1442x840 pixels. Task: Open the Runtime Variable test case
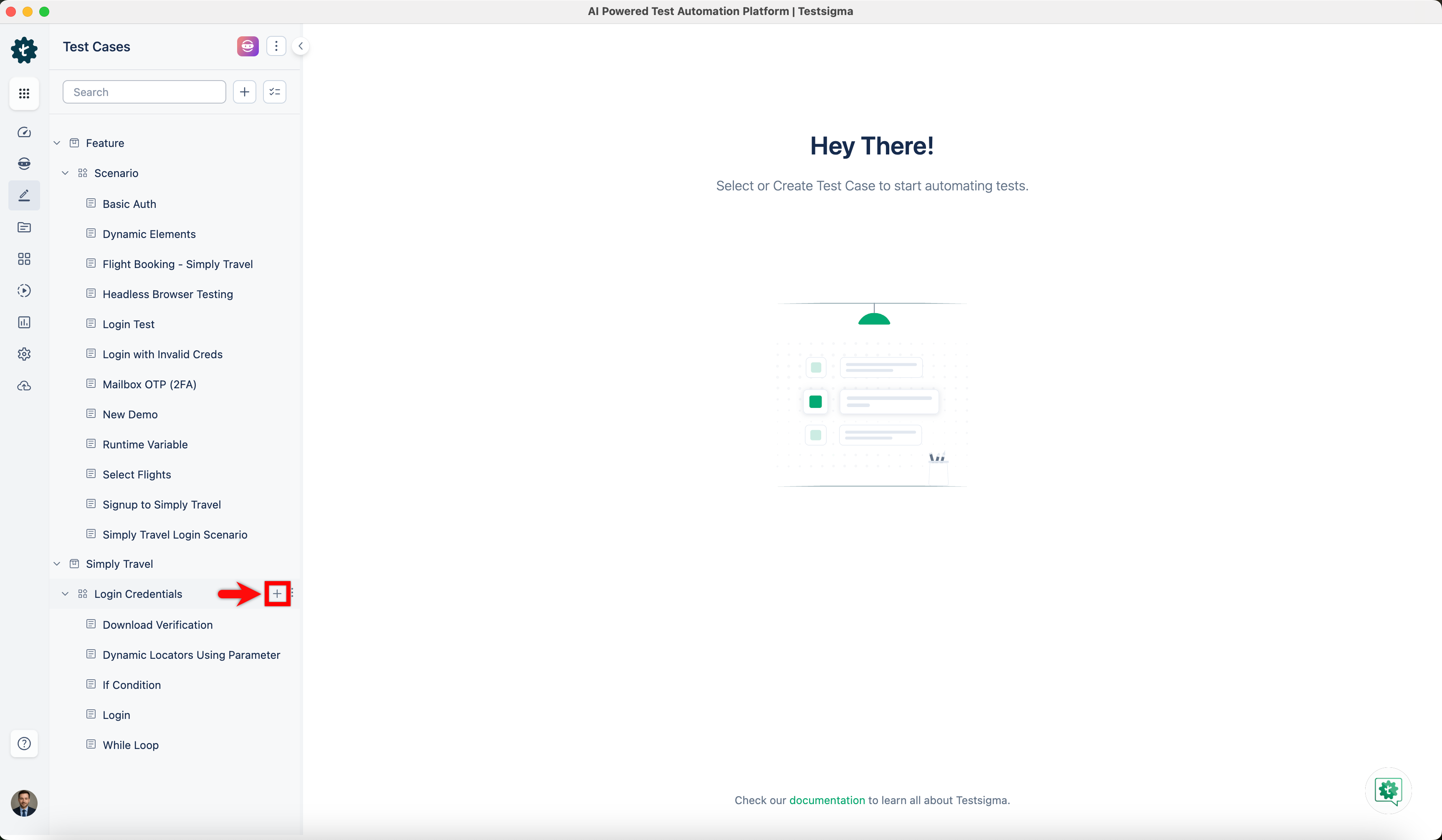coord(145,445)
